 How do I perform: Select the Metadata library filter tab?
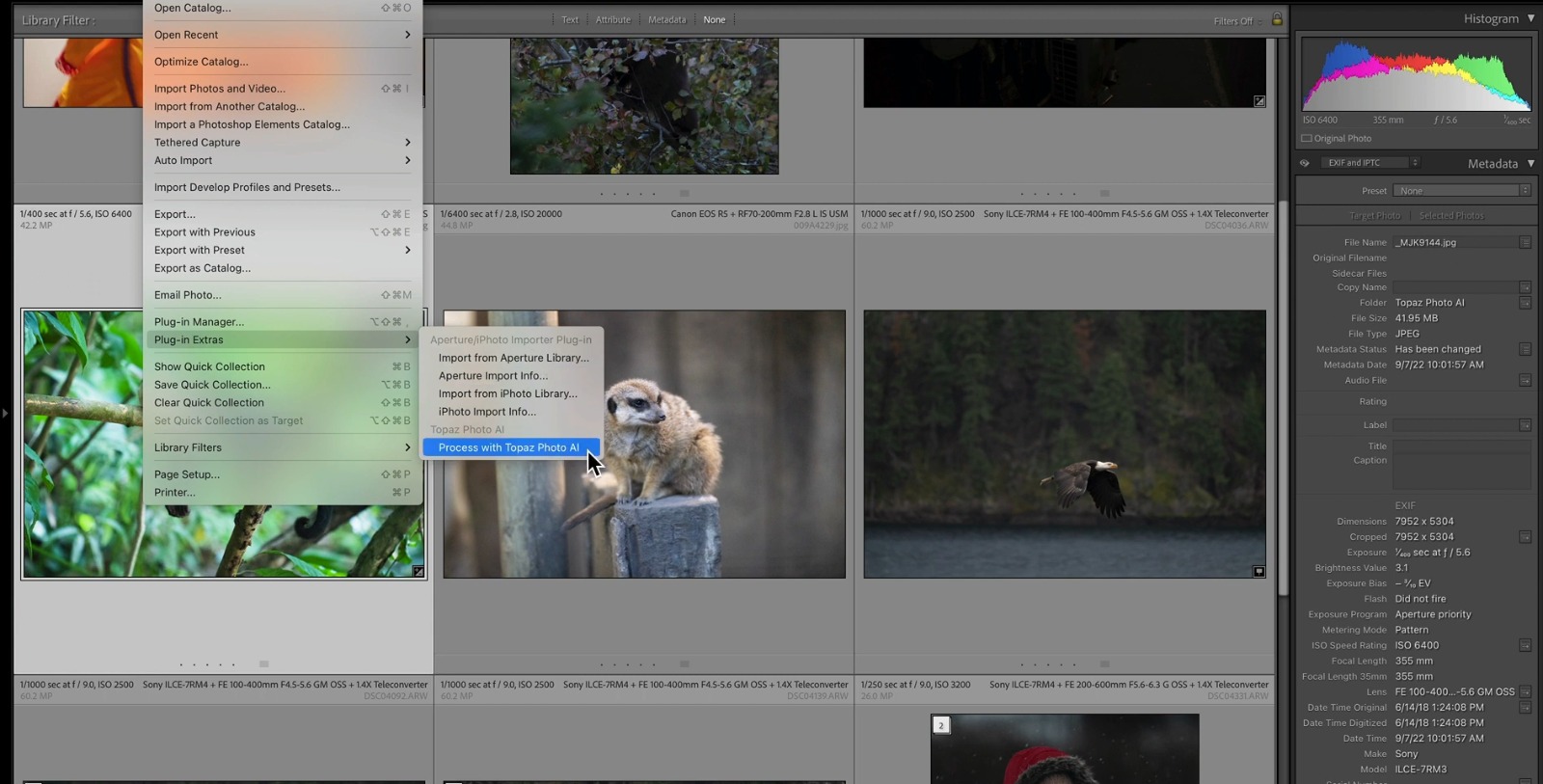[x=666, y=19]
